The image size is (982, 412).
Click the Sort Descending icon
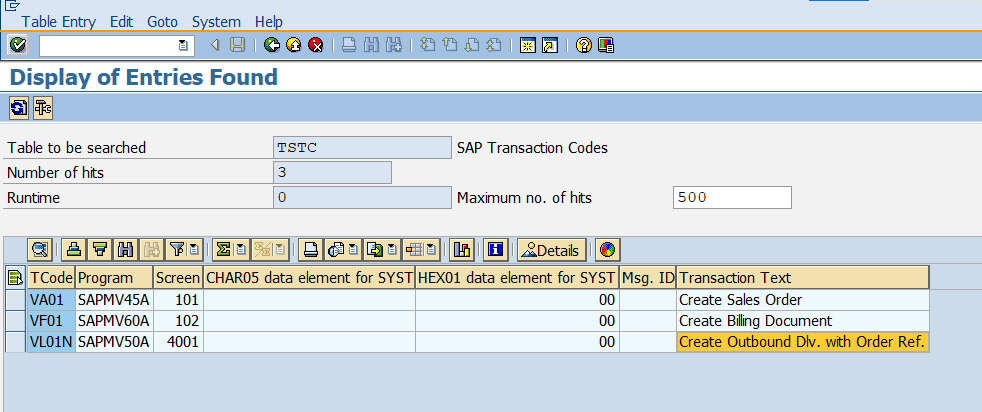(100, 250)
